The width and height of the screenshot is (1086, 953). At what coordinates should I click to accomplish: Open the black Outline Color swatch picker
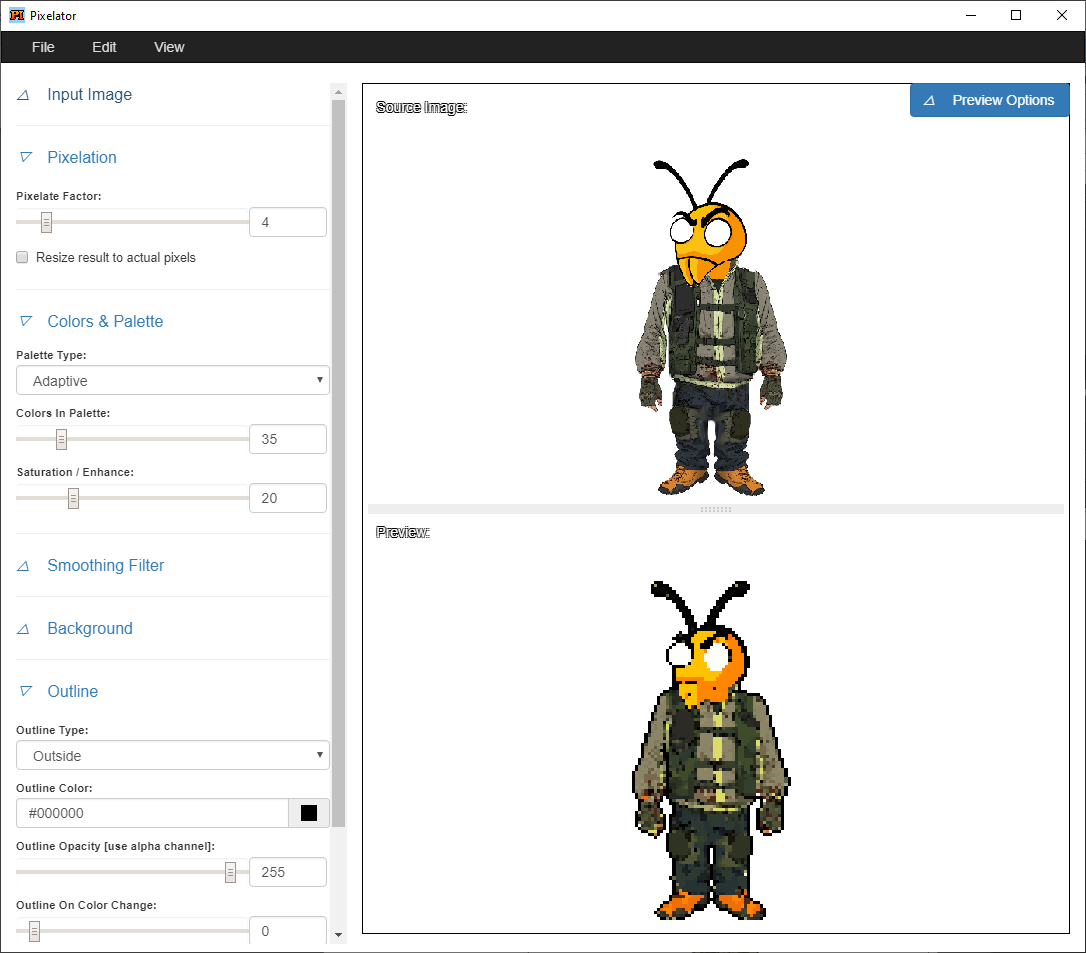point(309,813)
